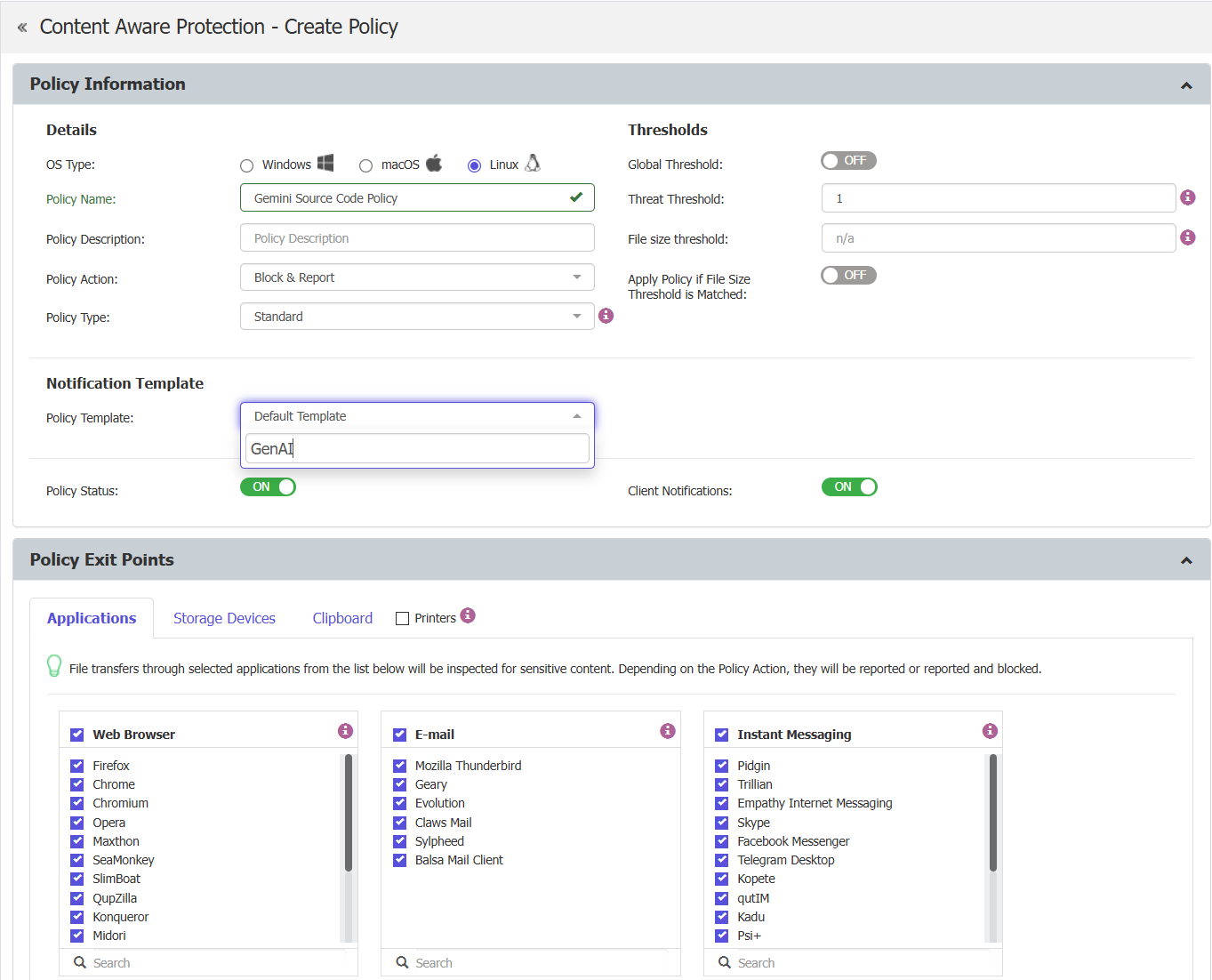Collapse the Policy Exit Points section
This screenshot has height=980, width=1212.
pyautogui.click(x=1186, y=560)
